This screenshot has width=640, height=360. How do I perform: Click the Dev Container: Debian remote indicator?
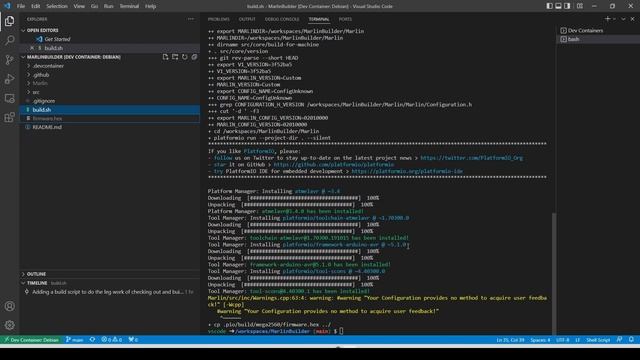[31, 340]
